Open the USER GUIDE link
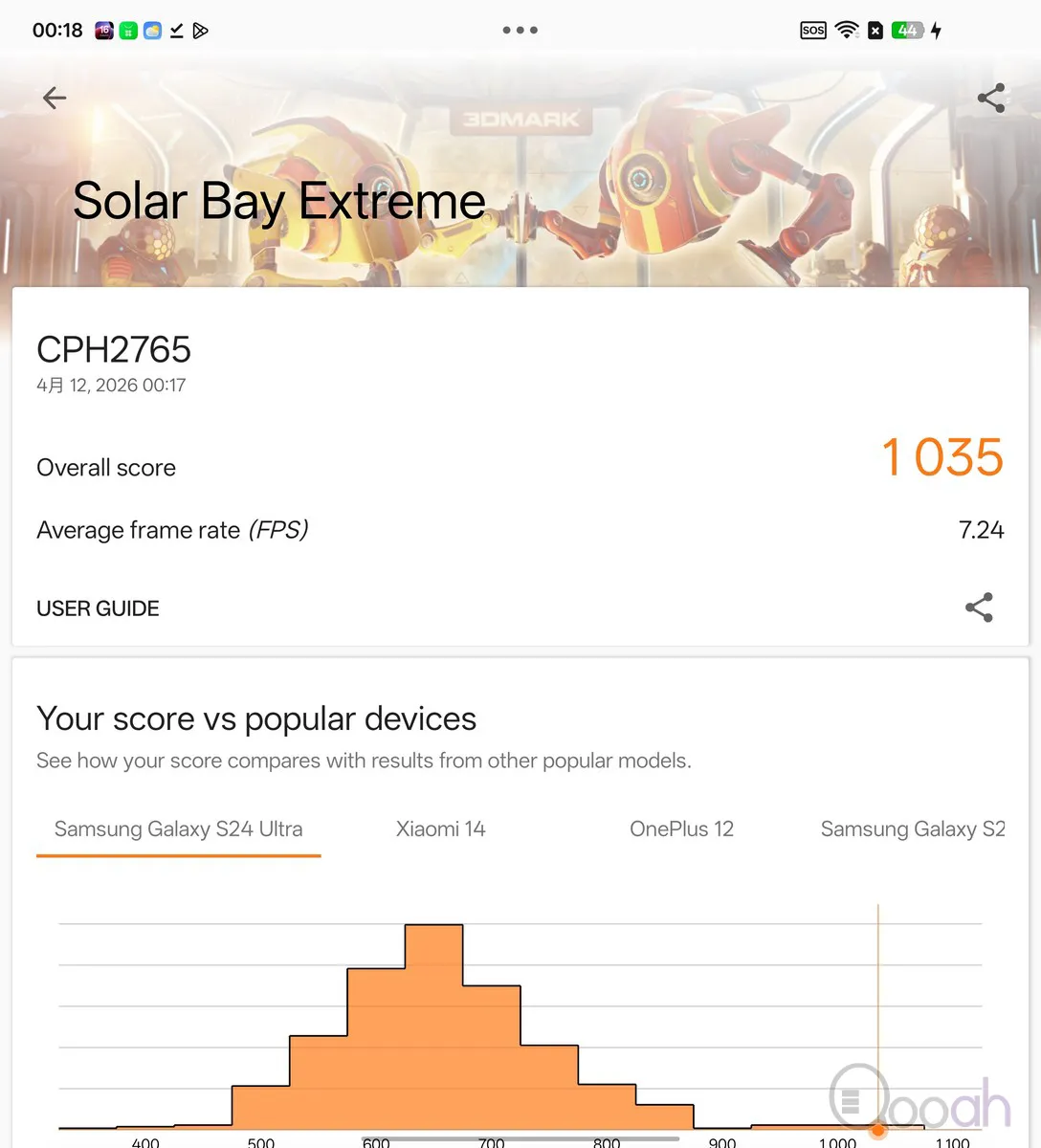The height and width of the screenshot is (1148, 1041). point(98,608)
